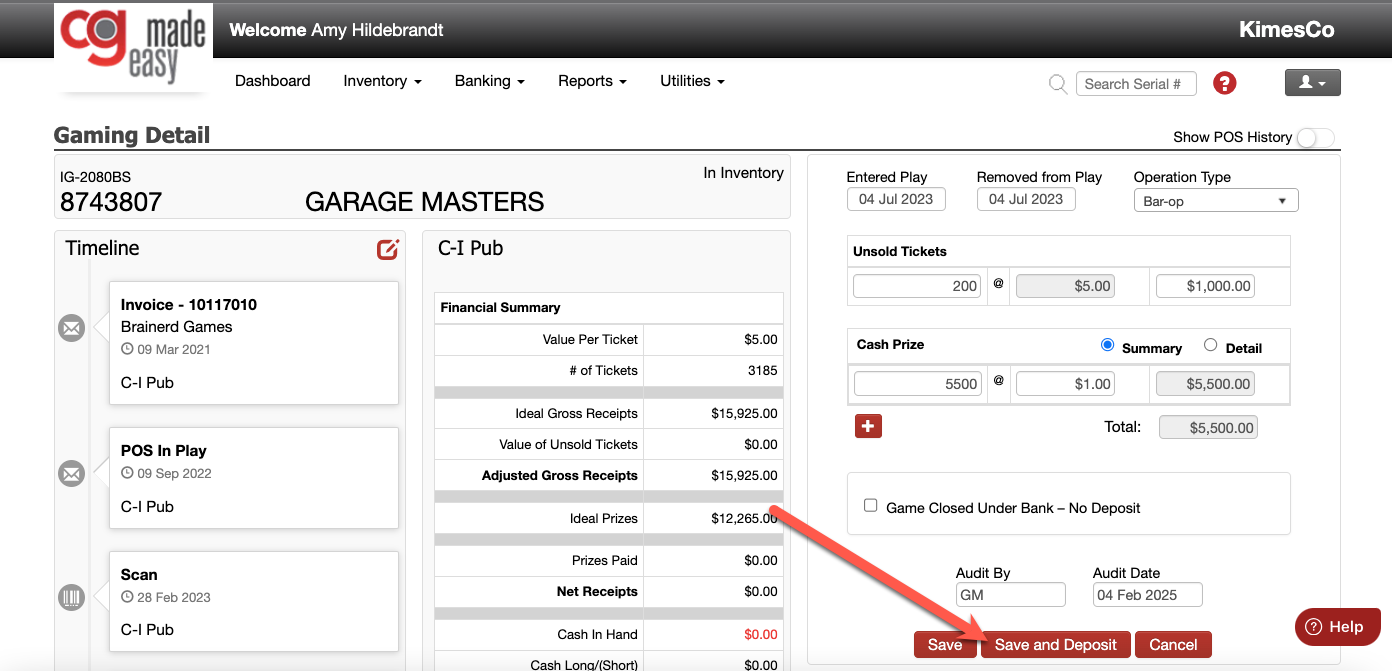This screenshot has width=1392, height=671.
Task: Click the unsold tickets quantity field 200
Action: [918, 286]
